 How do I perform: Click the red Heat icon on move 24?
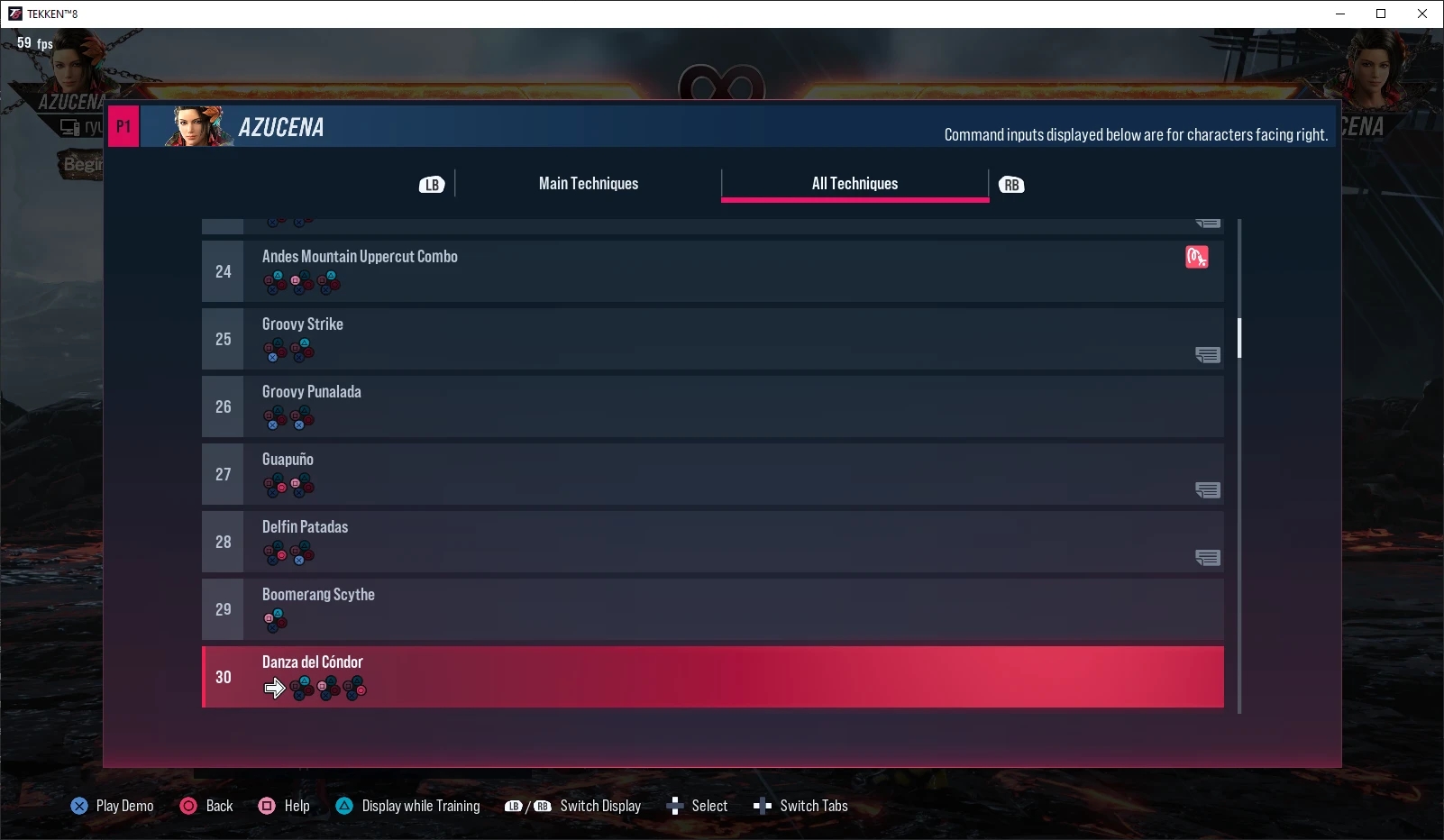tap(1197, 257)
